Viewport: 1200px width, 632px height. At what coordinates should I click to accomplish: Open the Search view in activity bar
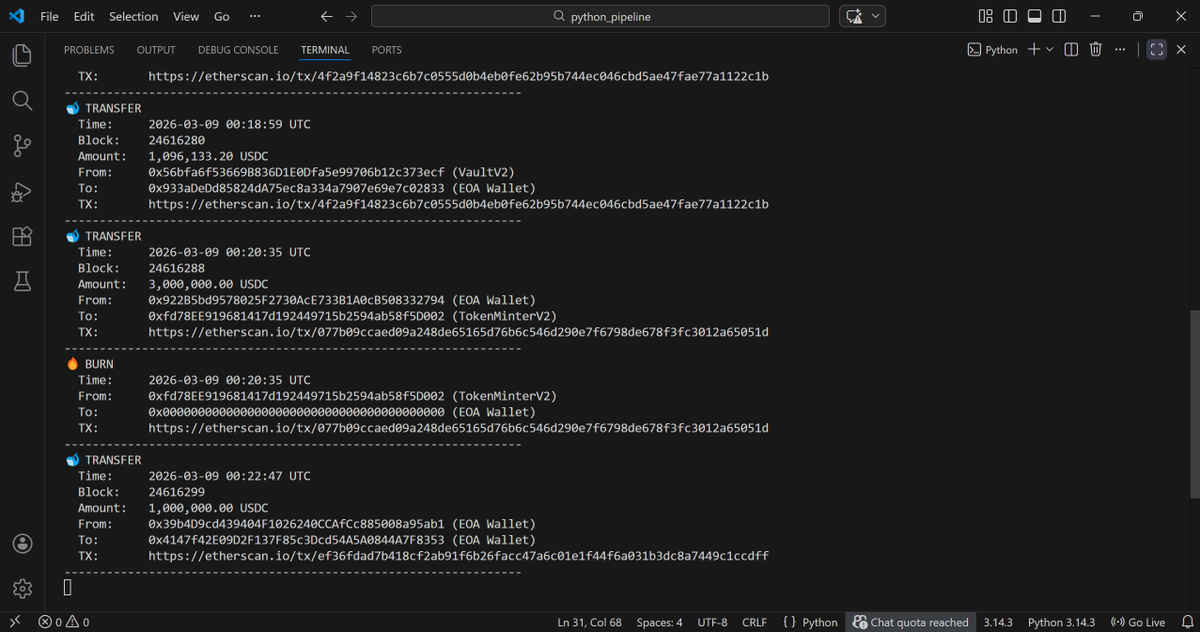pos(23,100)
